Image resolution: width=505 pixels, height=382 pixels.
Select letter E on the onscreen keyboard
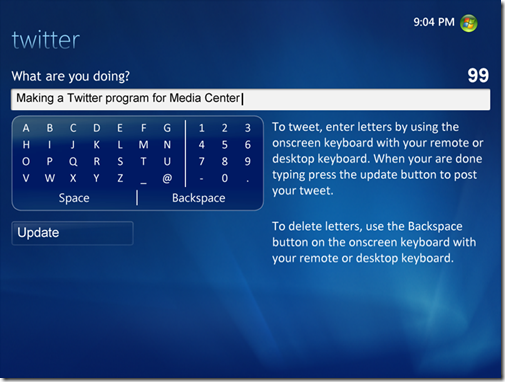click(x=120, y=128)
